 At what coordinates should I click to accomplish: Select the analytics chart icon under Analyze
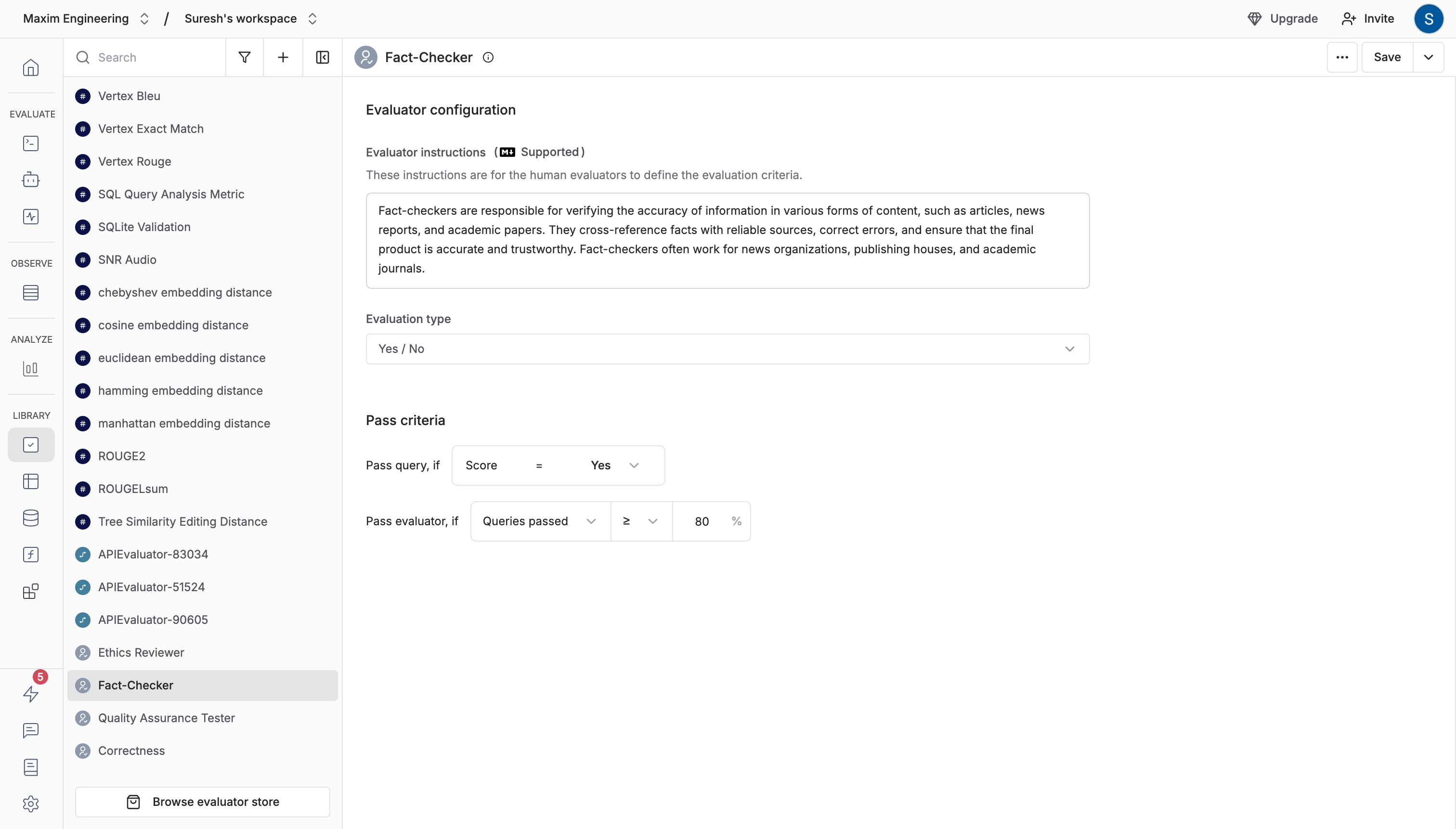(30, 368)
